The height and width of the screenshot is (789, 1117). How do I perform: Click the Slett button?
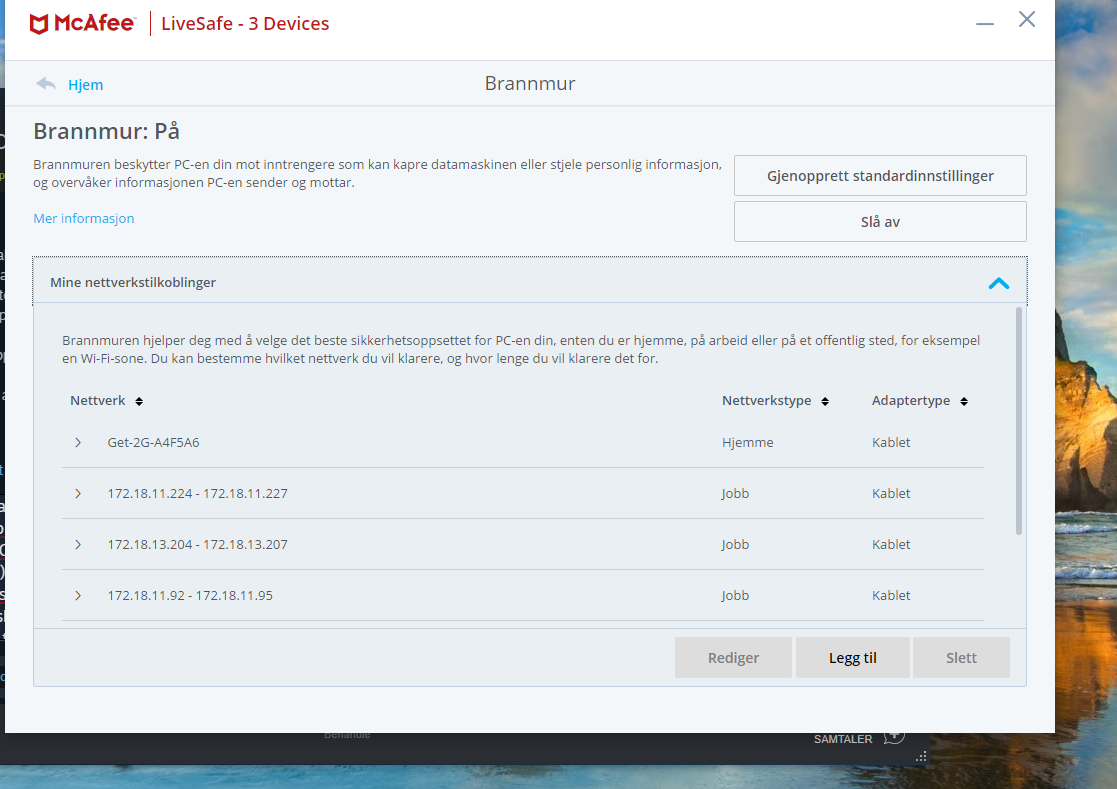tap(961, 658)
